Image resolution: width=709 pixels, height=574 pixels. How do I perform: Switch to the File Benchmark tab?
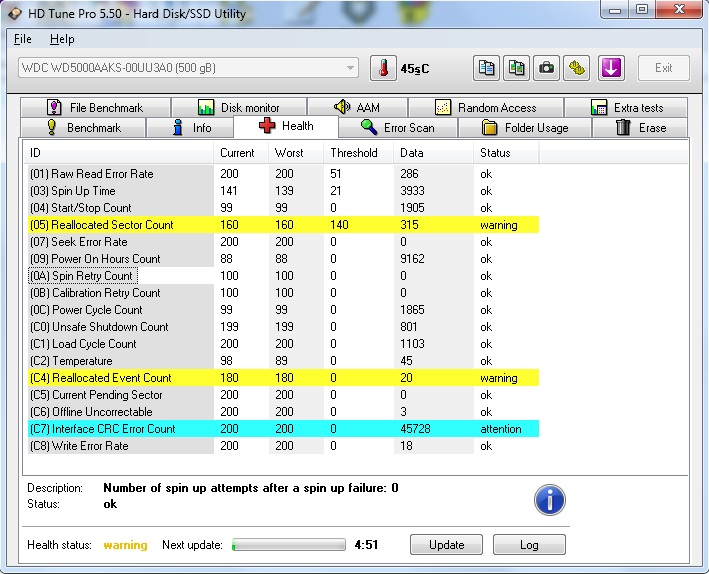[95, 108]
